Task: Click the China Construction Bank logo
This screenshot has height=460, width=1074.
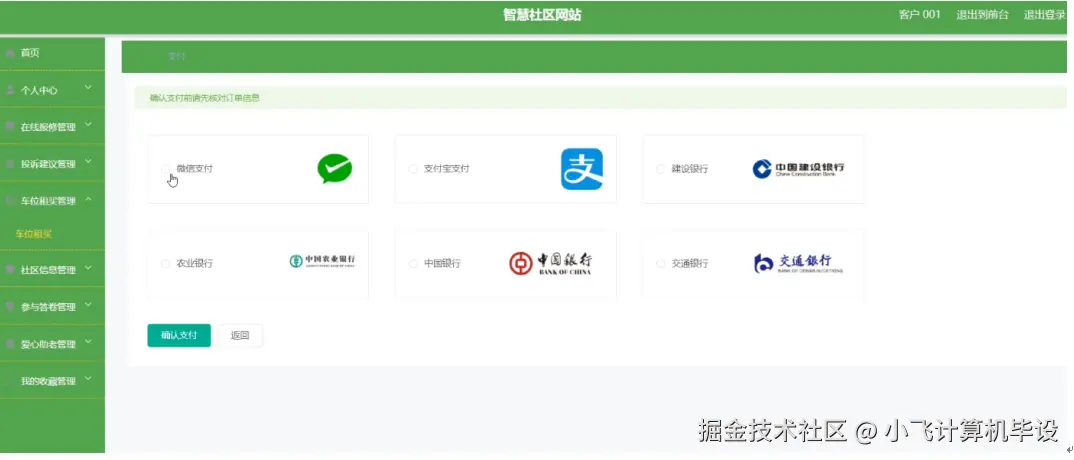Action: (x=798, y=169)
